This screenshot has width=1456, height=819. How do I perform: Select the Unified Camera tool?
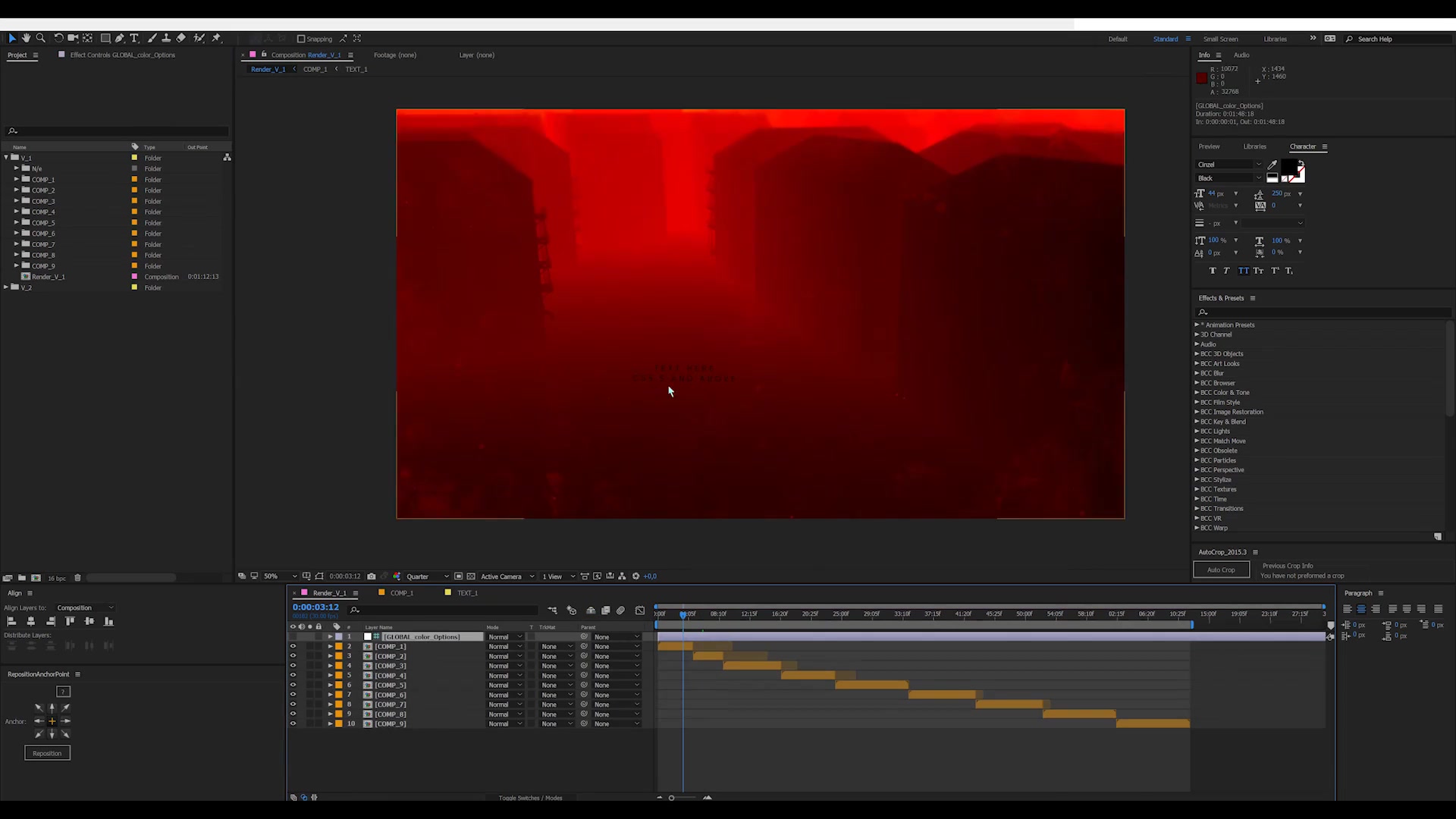pos(73,38)
